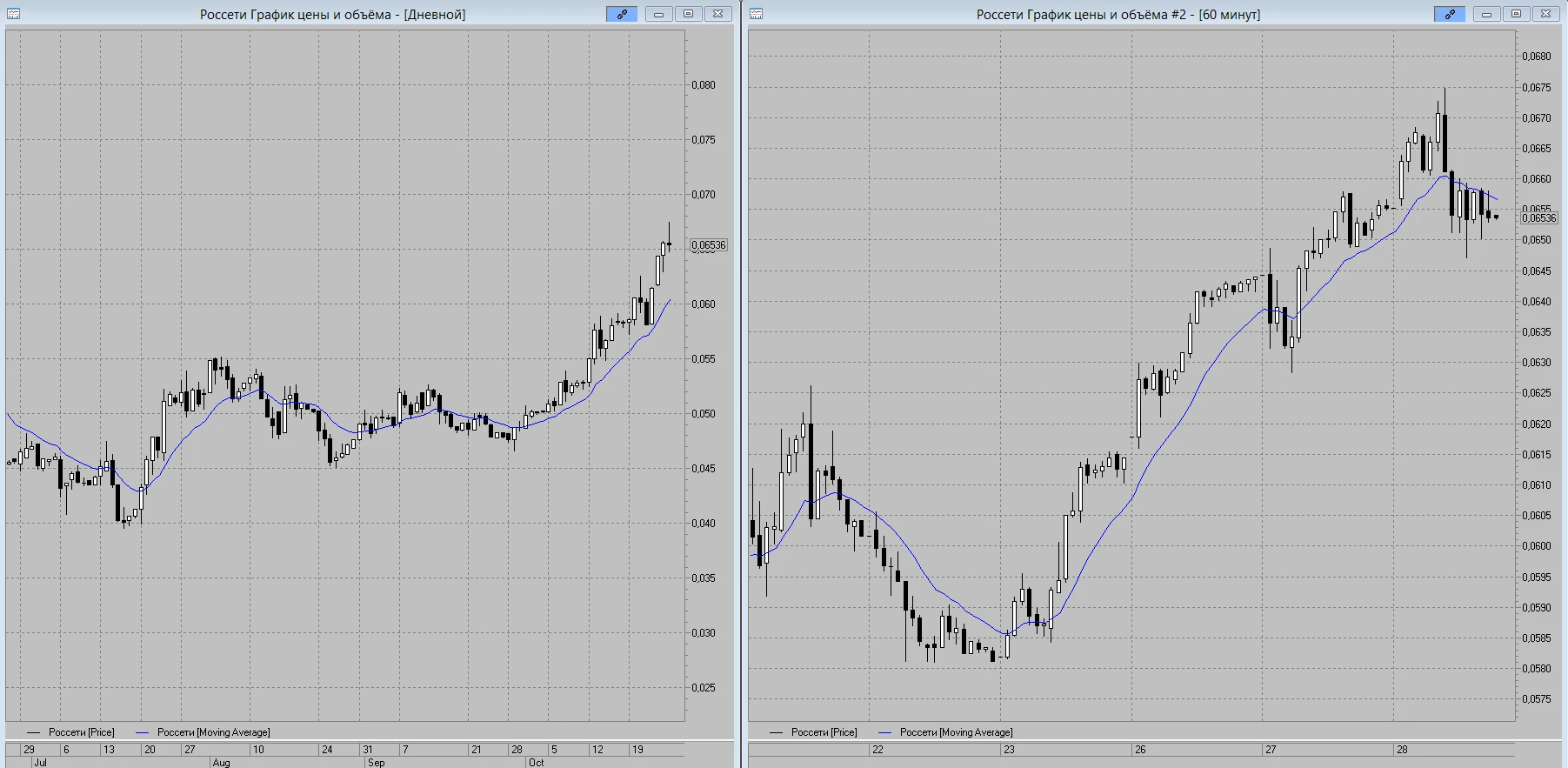Click the 'Jul' month label on daily time axis
Viewport: 1568px width, 768px height.
click(x=40, y=763)
